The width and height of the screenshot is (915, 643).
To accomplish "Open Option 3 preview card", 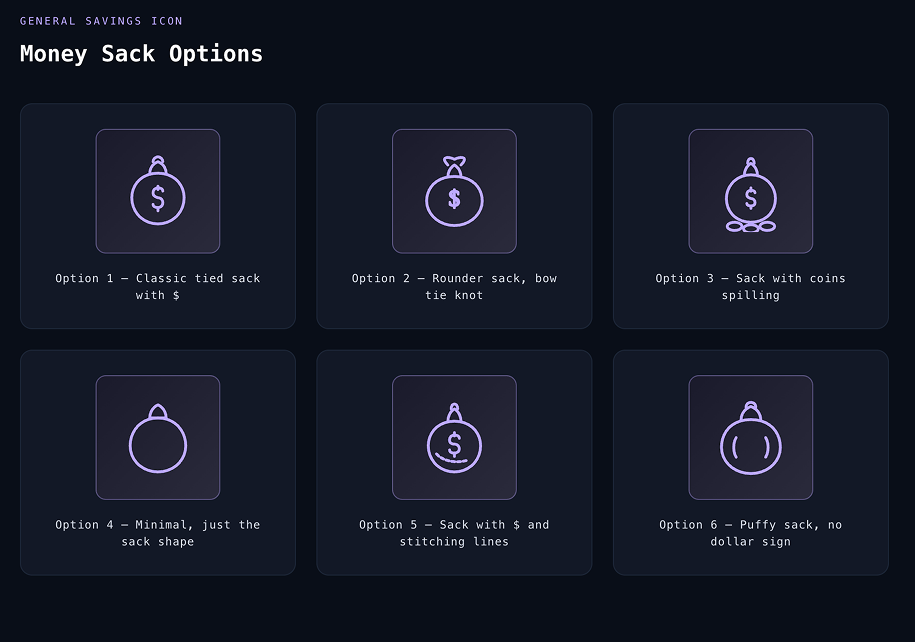I will coord(750,215).
